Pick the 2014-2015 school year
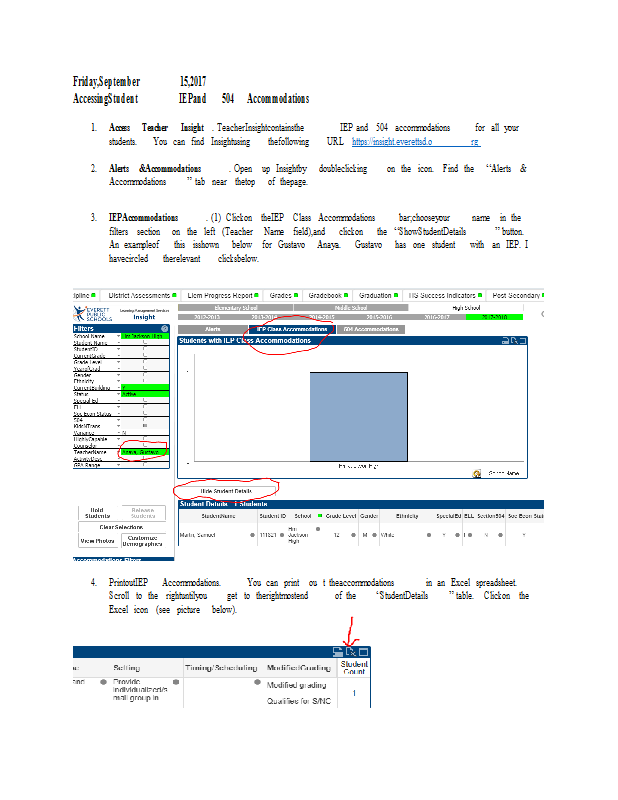The width and height of the screenshot is (618, 800). click(322, 317)
